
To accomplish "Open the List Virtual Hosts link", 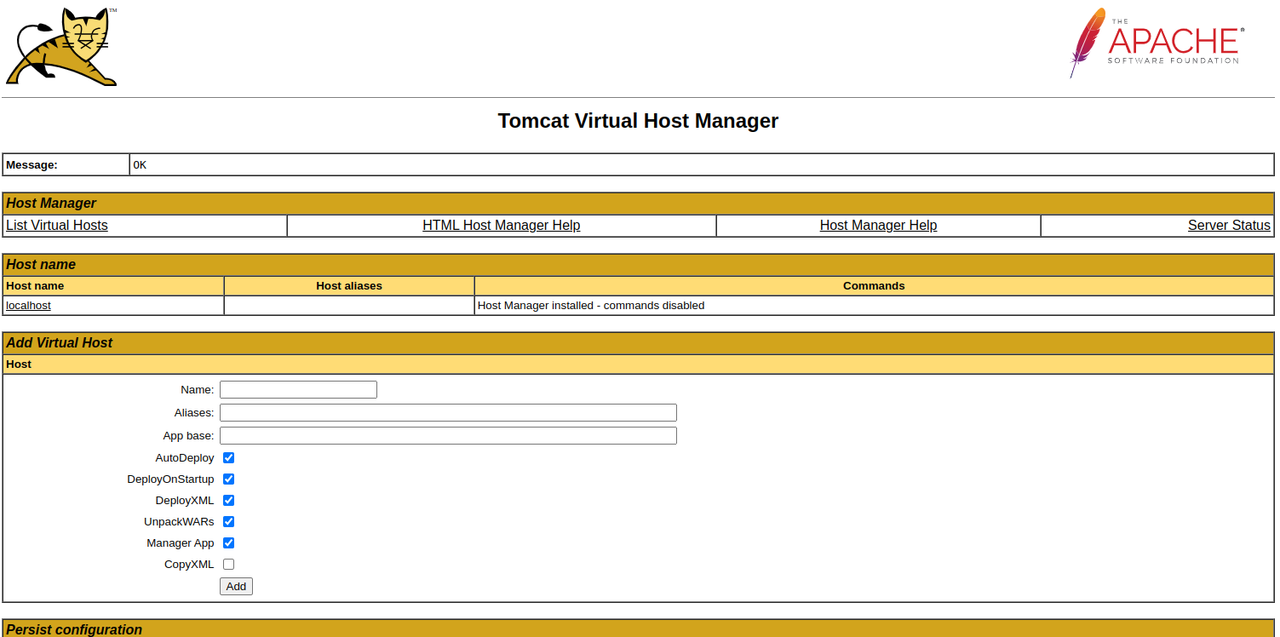I will (56, 225).
